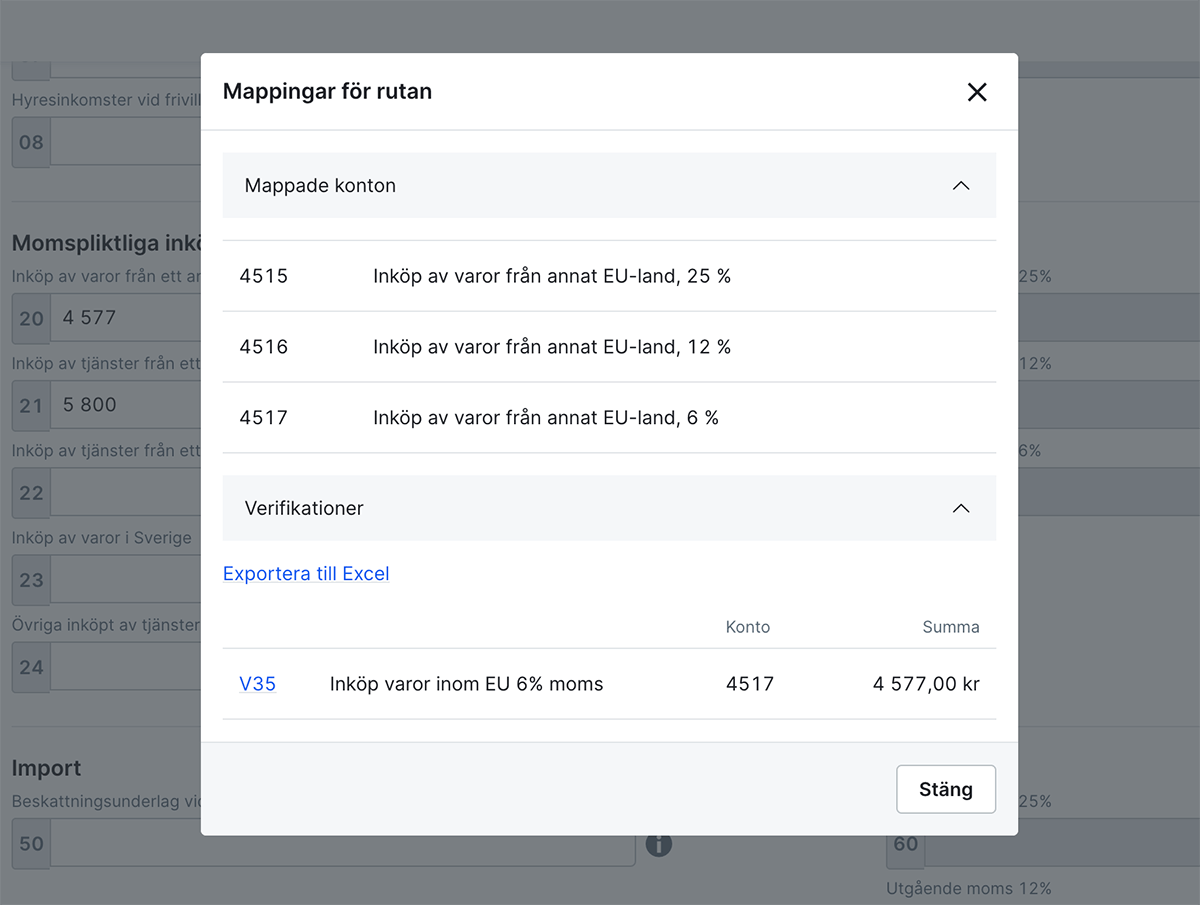Click the info icon beside field 50

tap(658, 845)
